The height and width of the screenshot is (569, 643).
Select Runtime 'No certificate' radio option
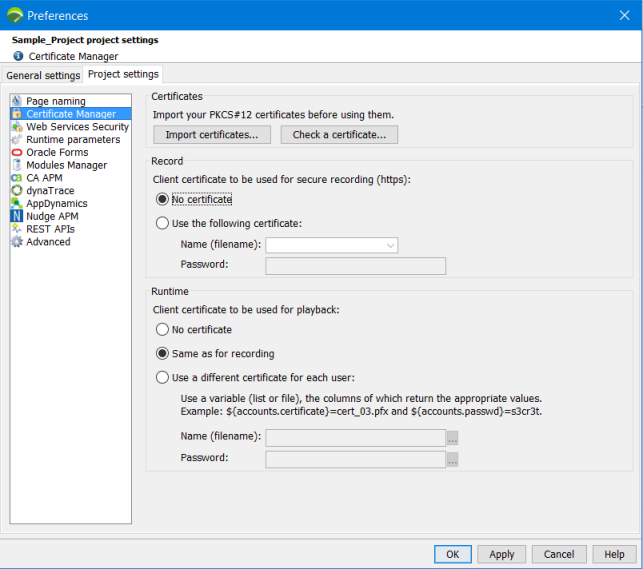pyautogui.click(x=163, y=329)
